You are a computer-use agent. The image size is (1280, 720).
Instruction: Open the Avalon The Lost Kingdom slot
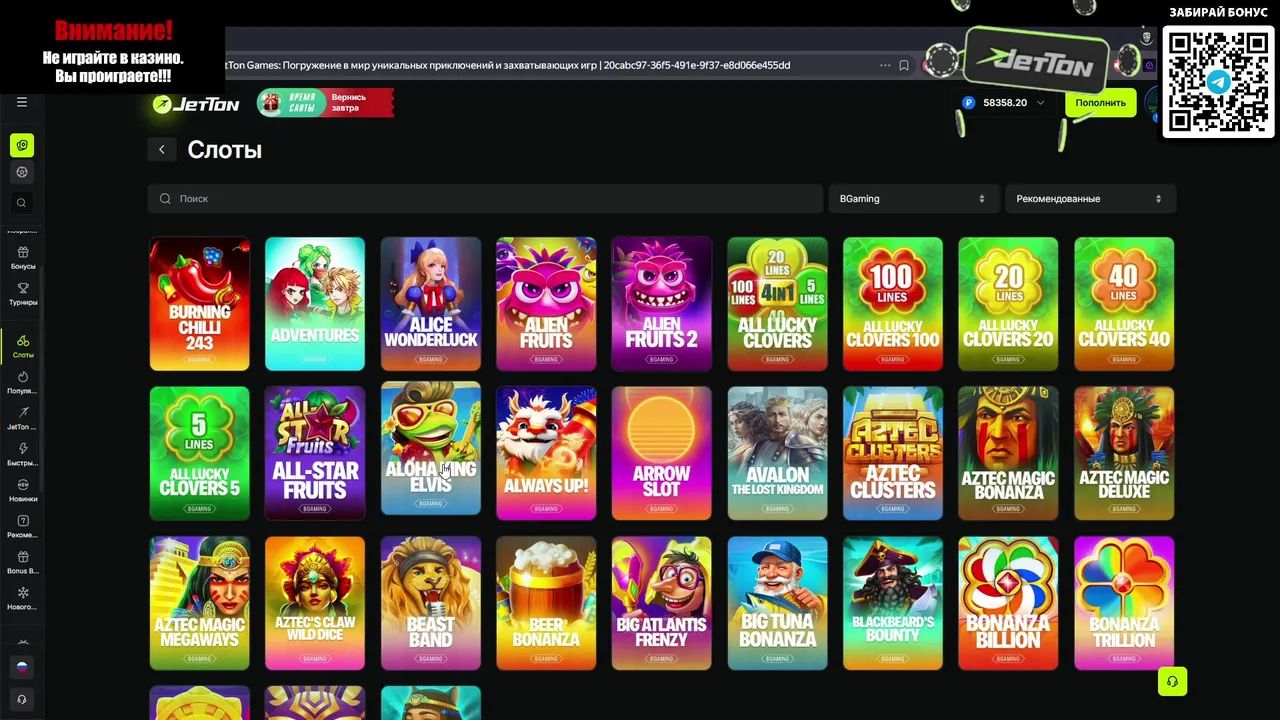click(777, 454)
